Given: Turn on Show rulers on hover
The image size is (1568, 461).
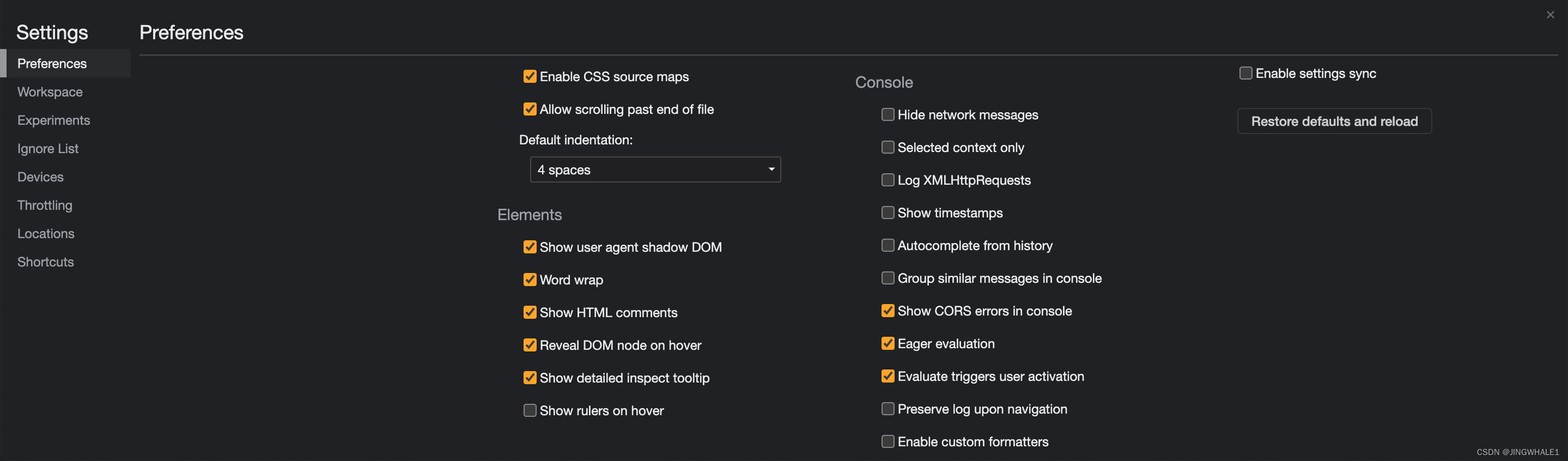Looking at the screenshot, I should [530, 410].
